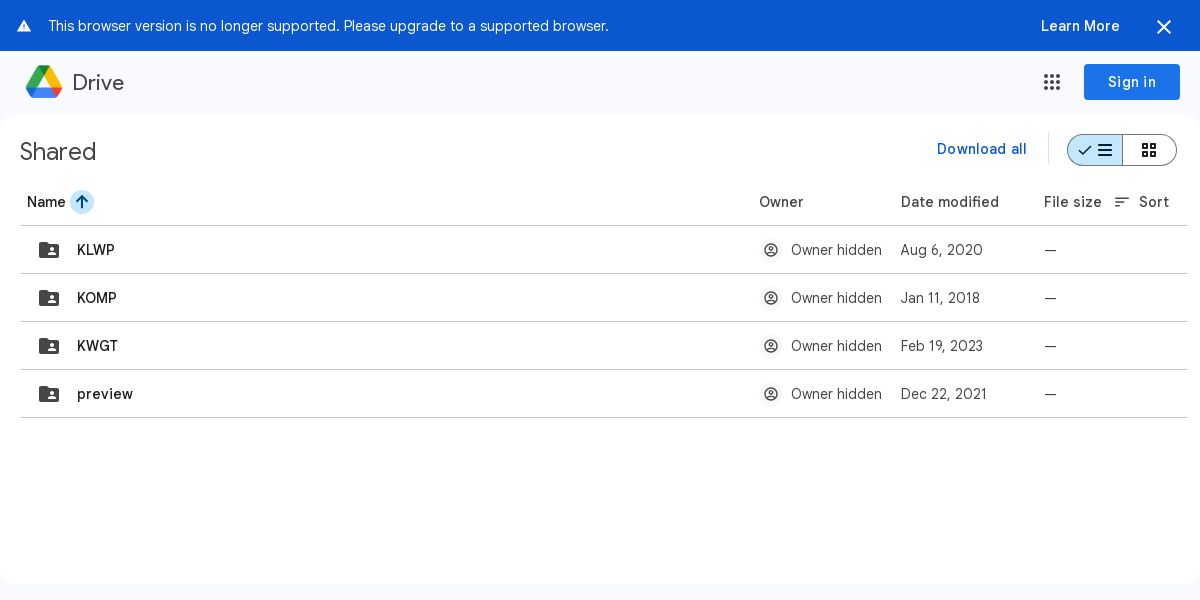Click the Aug 6, 2020 date

point(942,250)
